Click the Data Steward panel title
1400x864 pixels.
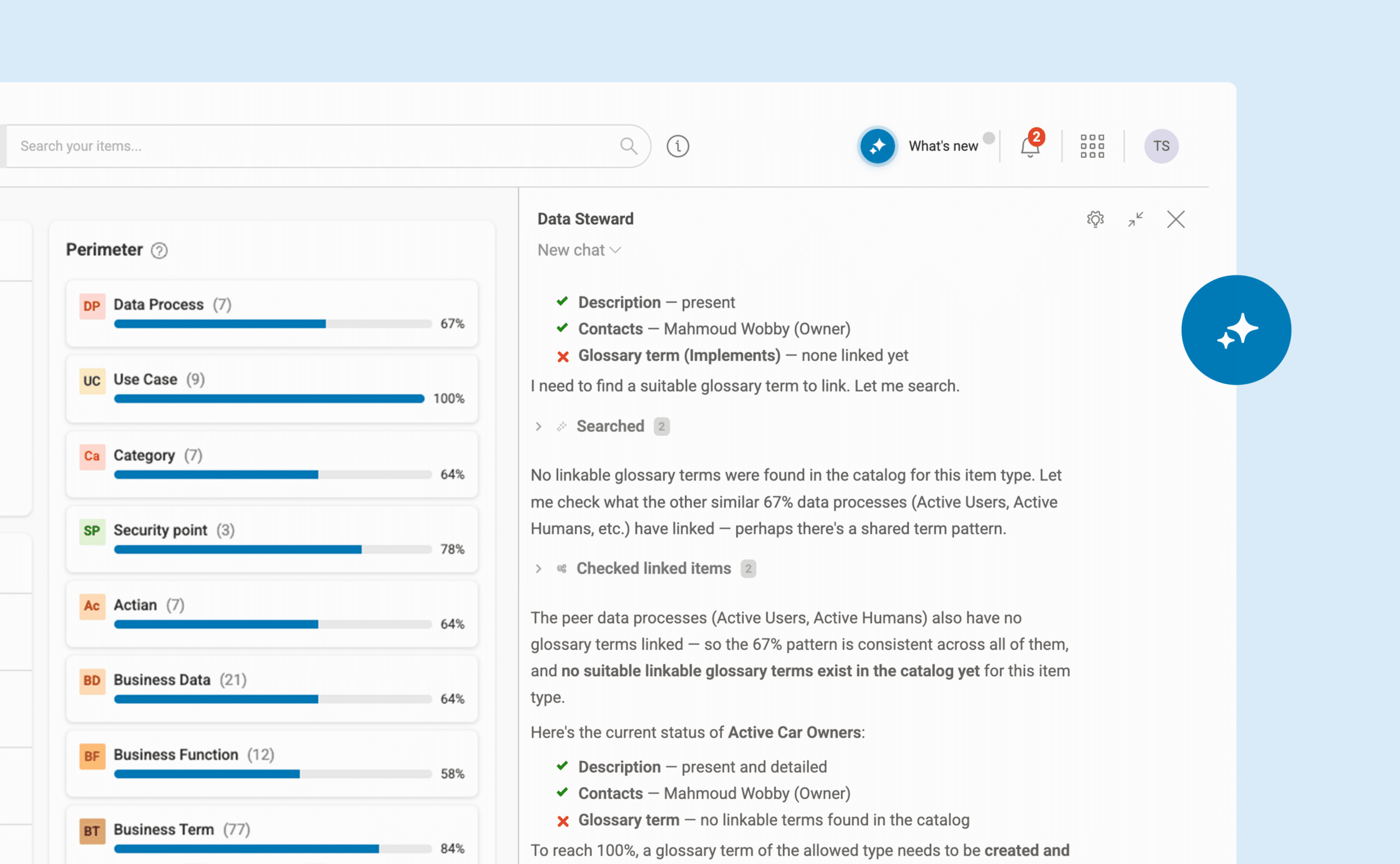click(585, 219)
